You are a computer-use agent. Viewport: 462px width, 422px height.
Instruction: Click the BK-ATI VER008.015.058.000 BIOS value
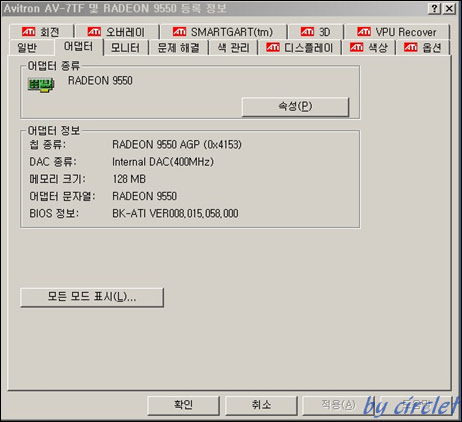click(x=175, y=213)
